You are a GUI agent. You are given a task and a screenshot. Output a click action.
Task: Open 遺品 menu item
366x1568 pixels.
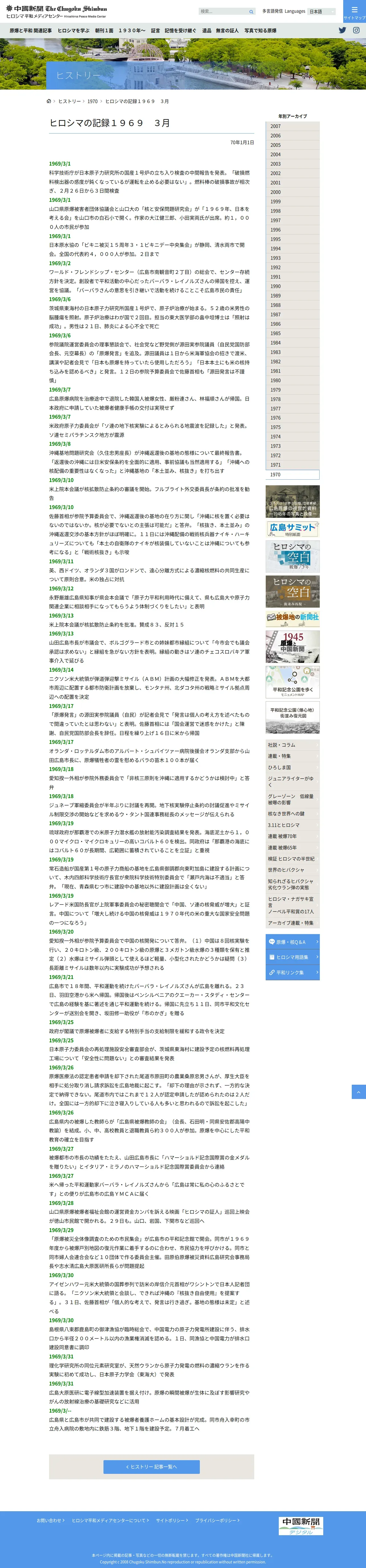click(207, 31)
